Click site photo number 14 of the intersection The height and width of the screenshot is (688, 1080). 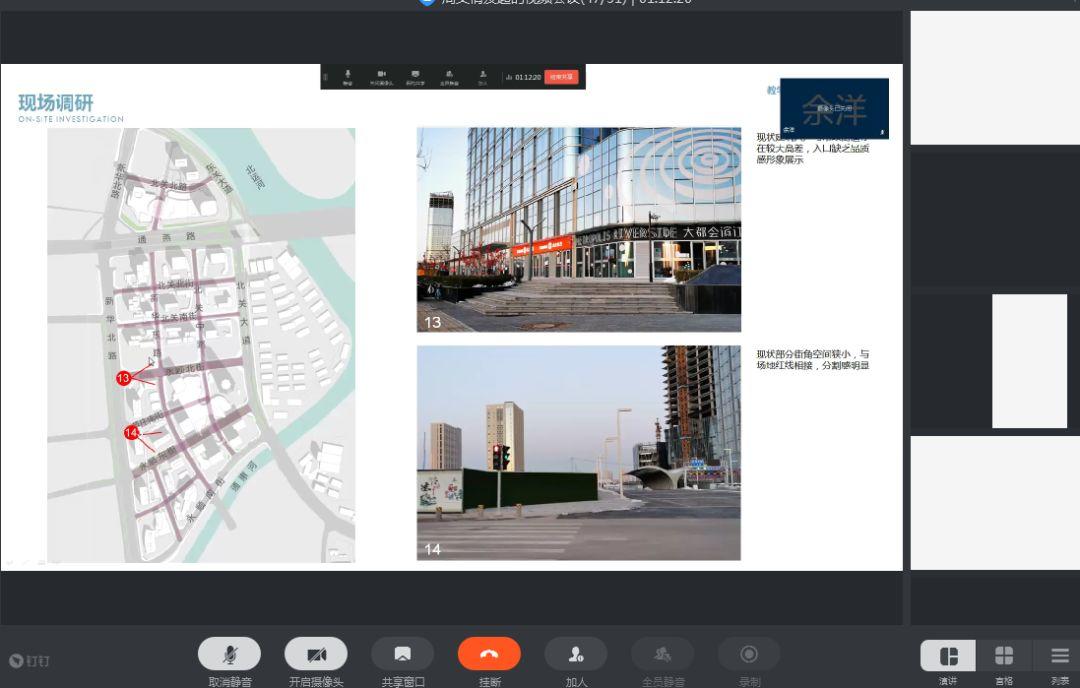(x=579, y=452)
